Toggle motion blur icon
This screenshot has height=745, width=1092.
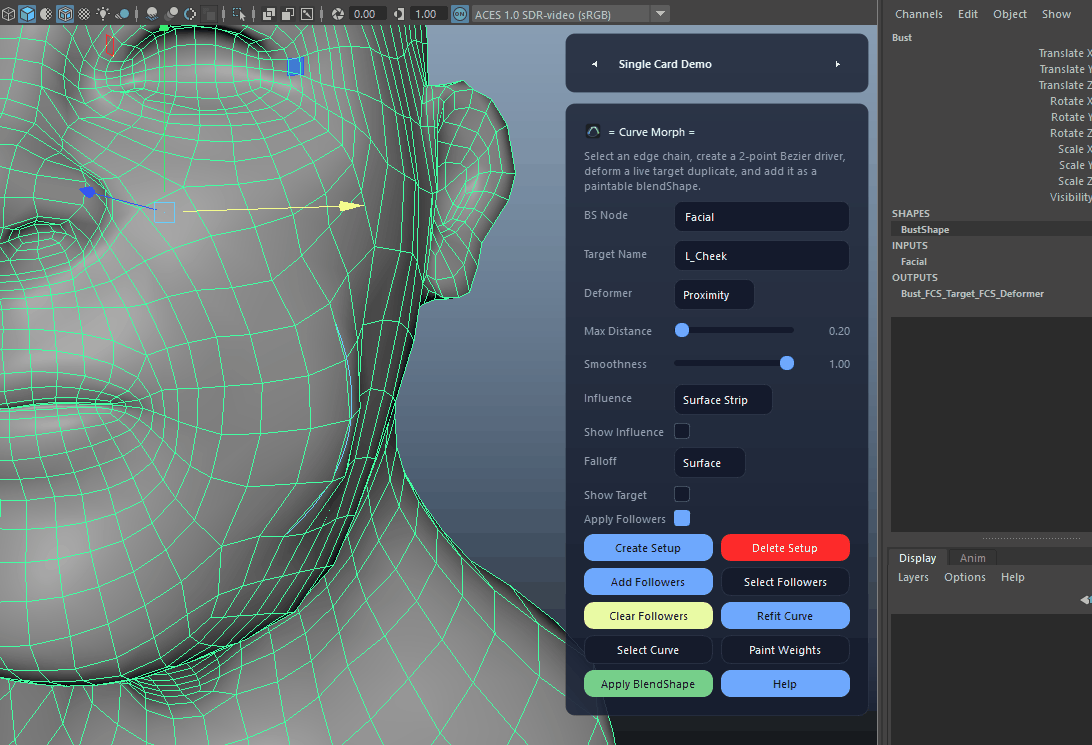click(x=171, y=14)
